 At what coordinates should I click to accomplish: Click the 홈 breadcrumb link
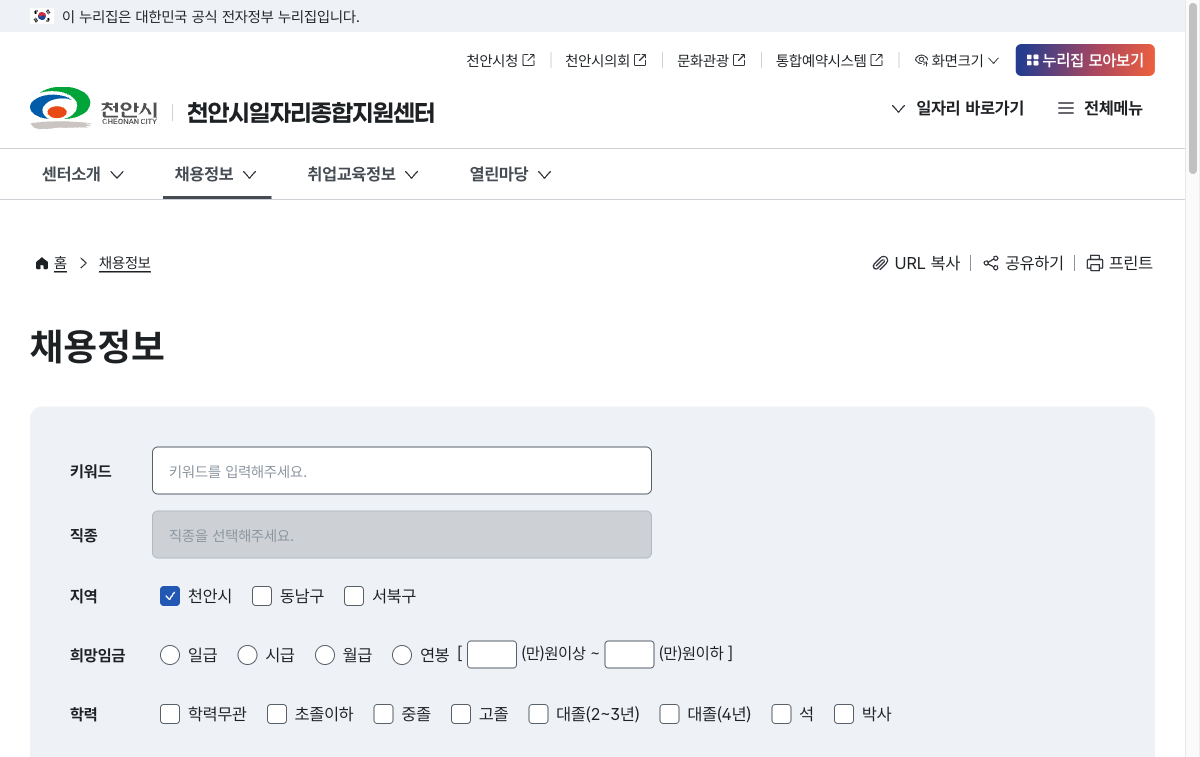pyautogui.click(x=60, y=263)
